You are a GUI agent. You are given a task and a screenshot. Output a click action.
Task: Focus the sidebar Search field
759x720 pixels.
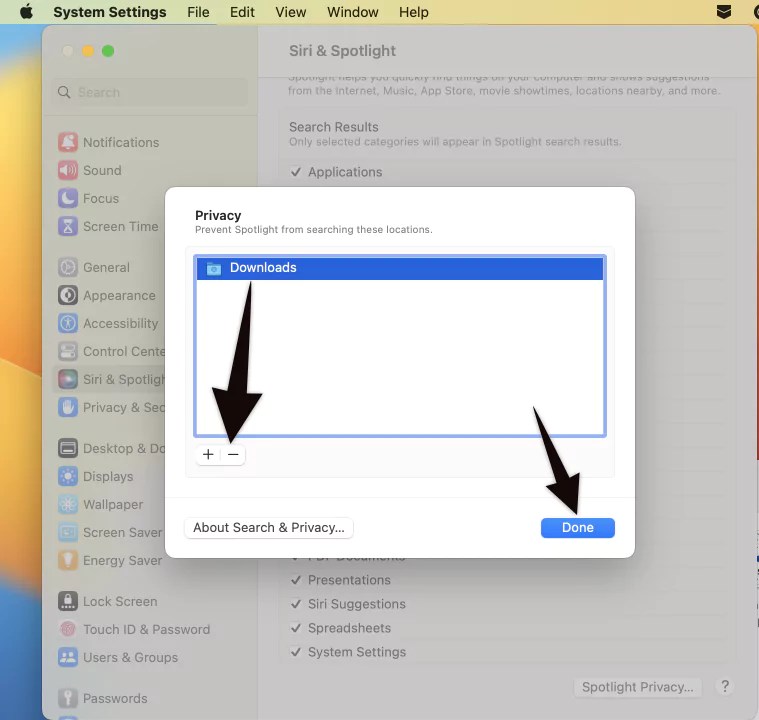pyautogui.click(x=150, y=92)
